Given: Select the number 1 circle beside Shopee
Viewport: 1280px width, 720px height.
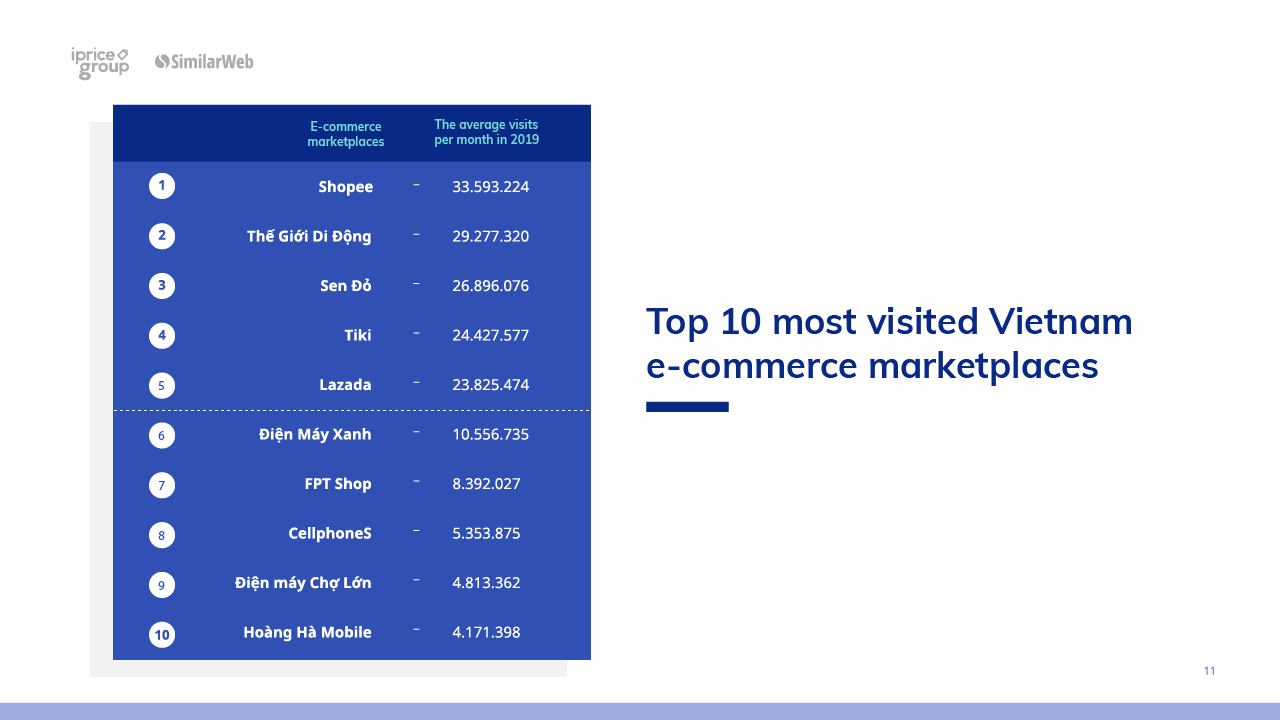Looking at the screenshot, I should (162, 186).
